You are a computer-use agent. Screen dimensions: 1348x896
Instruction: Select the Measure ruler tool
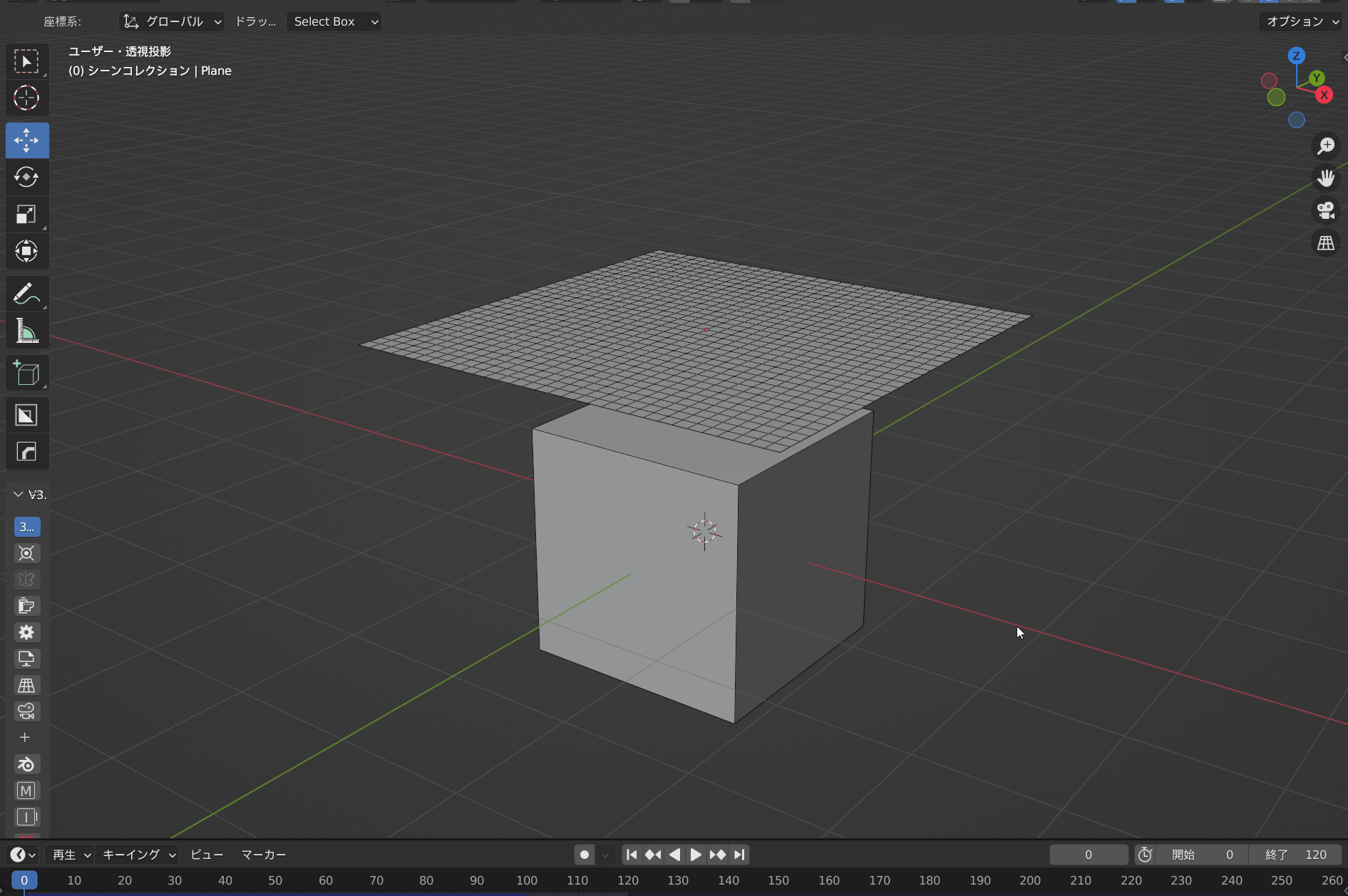(x=27, y=331)
